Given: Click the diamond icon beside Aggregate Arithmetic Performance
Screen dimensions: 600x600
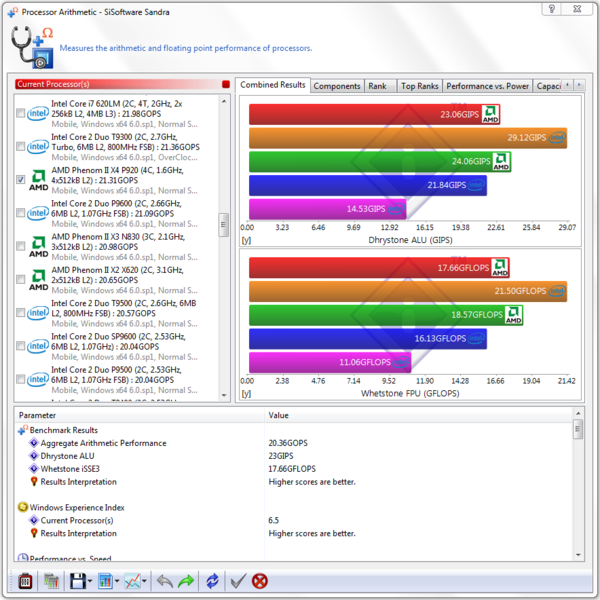Looking at the screenshot, I should [34, 443].
